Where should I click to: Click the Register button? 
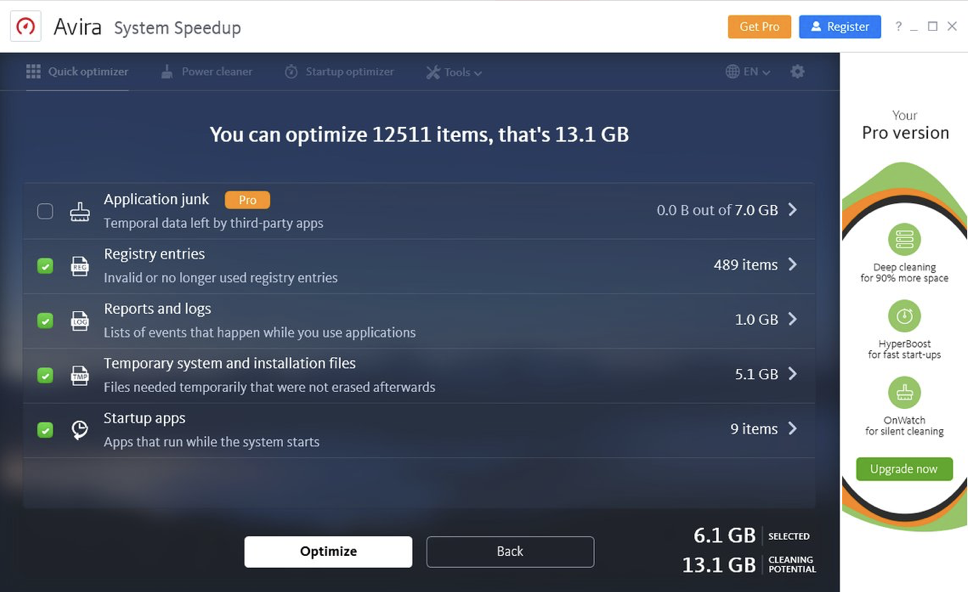coord(840,27)
